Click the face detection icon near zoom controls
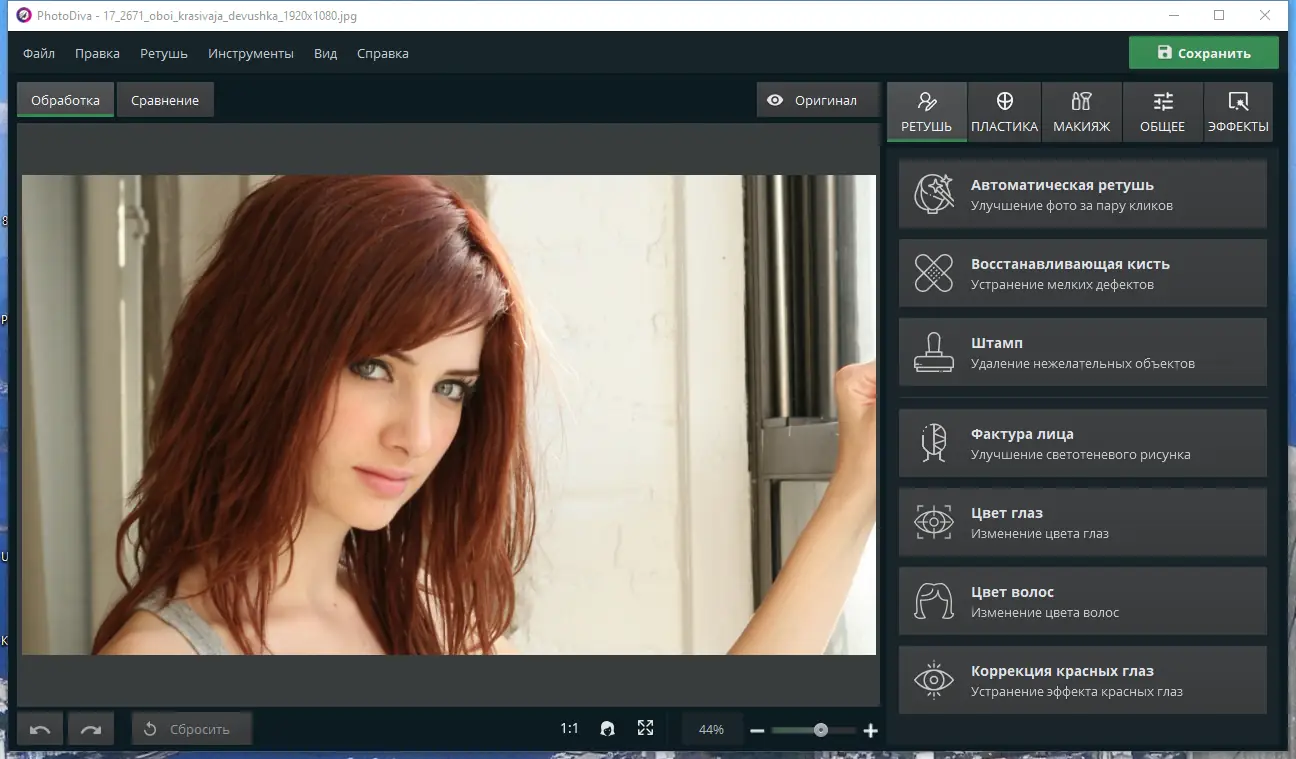1296x759 pixels. (x=607, y=729)
